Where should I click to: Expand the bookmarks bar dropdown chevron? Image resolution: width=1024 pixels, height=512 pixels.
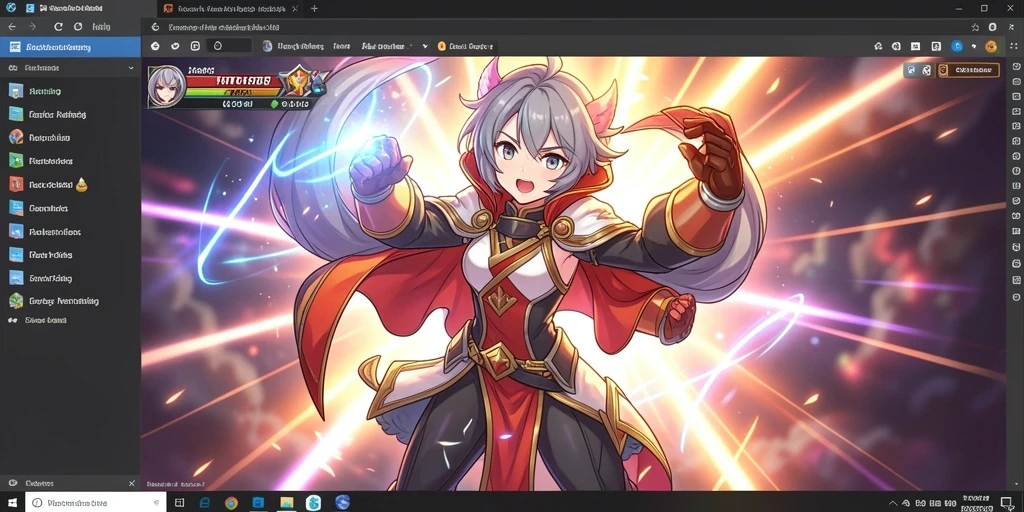424,46
